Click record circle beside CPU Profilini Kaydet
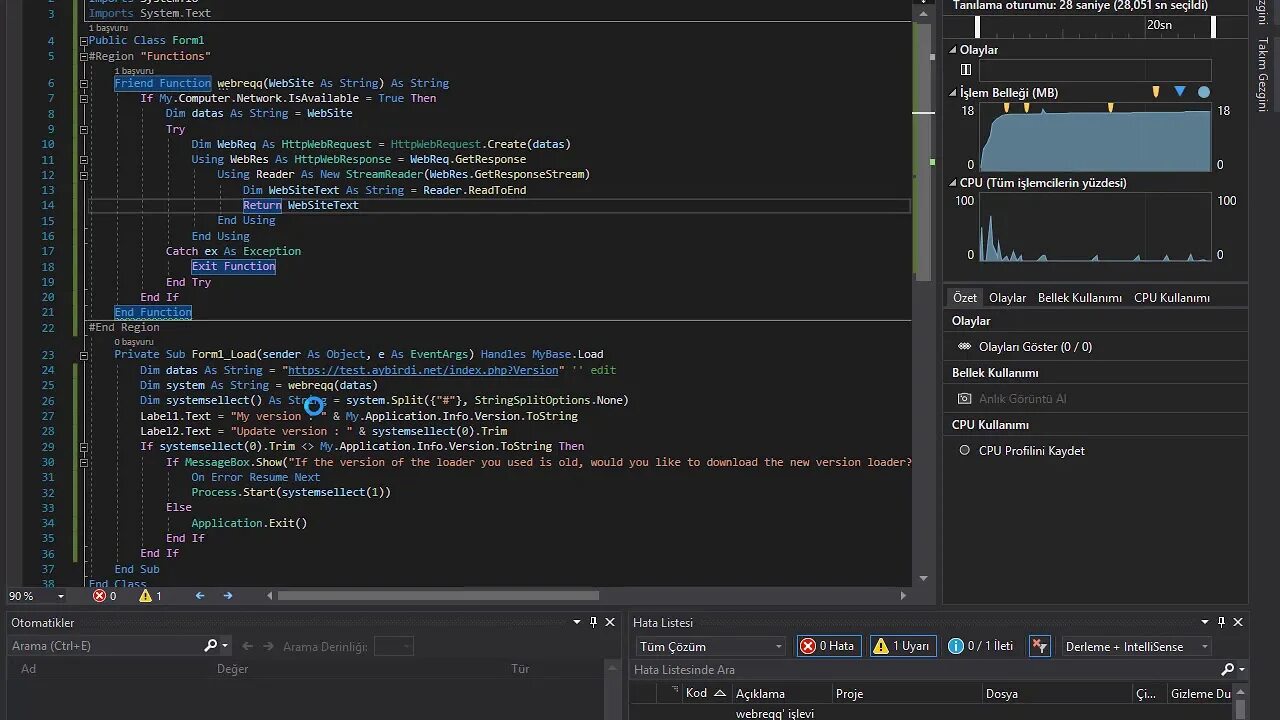The width and height of the screenshot is (1280, 720). click(x=964, y=450)
